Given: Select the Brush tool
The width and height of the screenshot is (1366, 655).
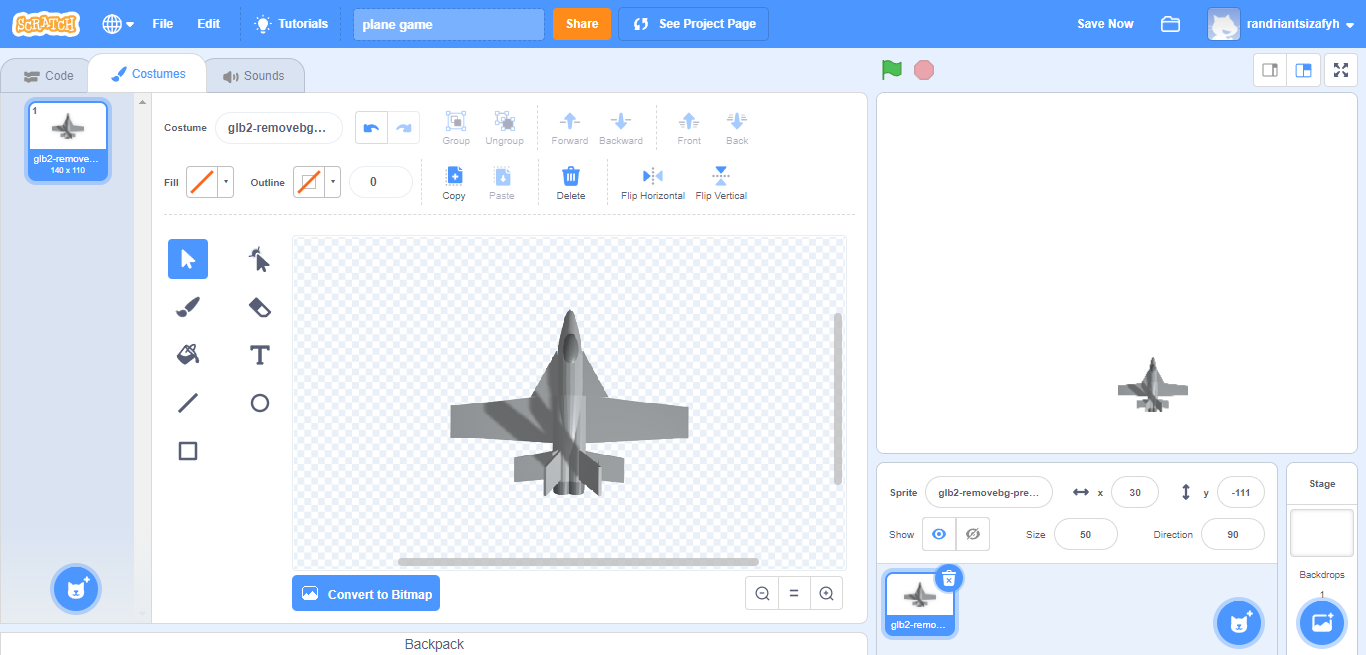Looking at the screenshot, I should pyautogui.click(x=188, y=307).
